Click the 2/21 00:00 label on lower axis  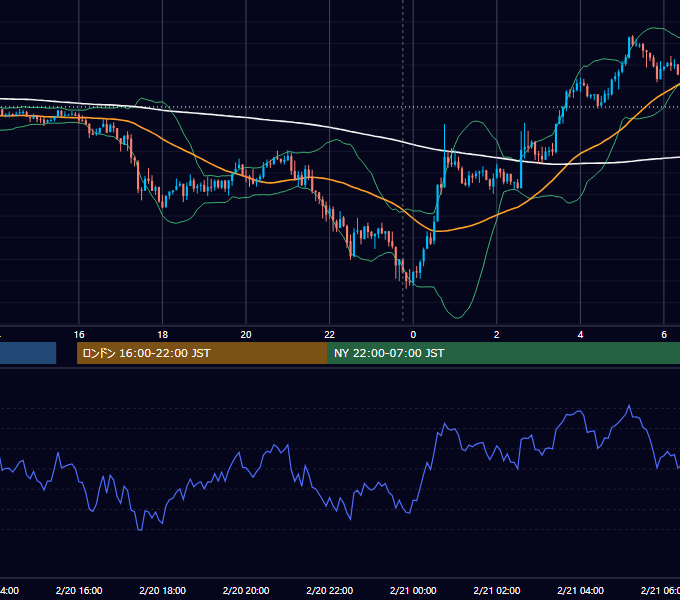click(x=413, y=590)
